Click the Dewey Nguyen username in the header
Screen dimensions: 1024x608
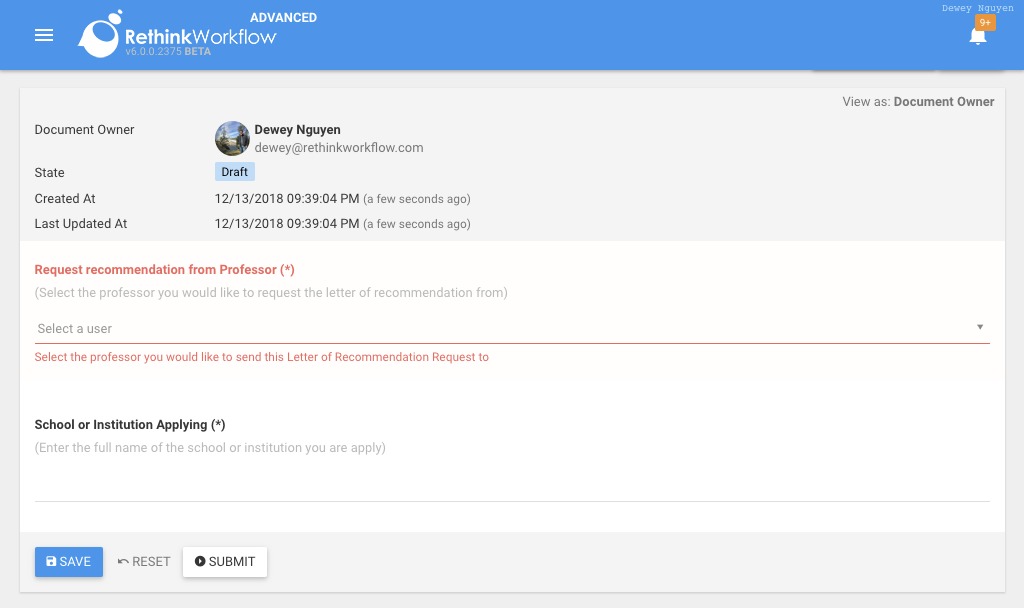coord(977,8)
